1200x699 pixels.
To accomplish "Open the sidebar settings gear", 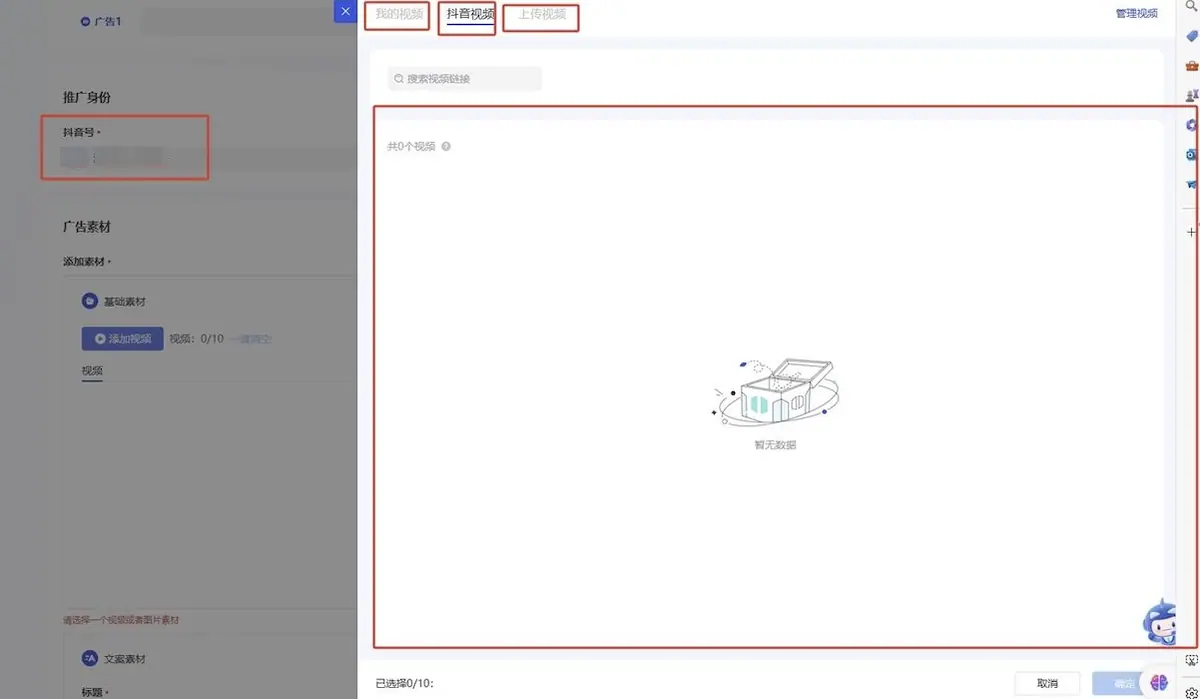I will [x=1191, y=692].
